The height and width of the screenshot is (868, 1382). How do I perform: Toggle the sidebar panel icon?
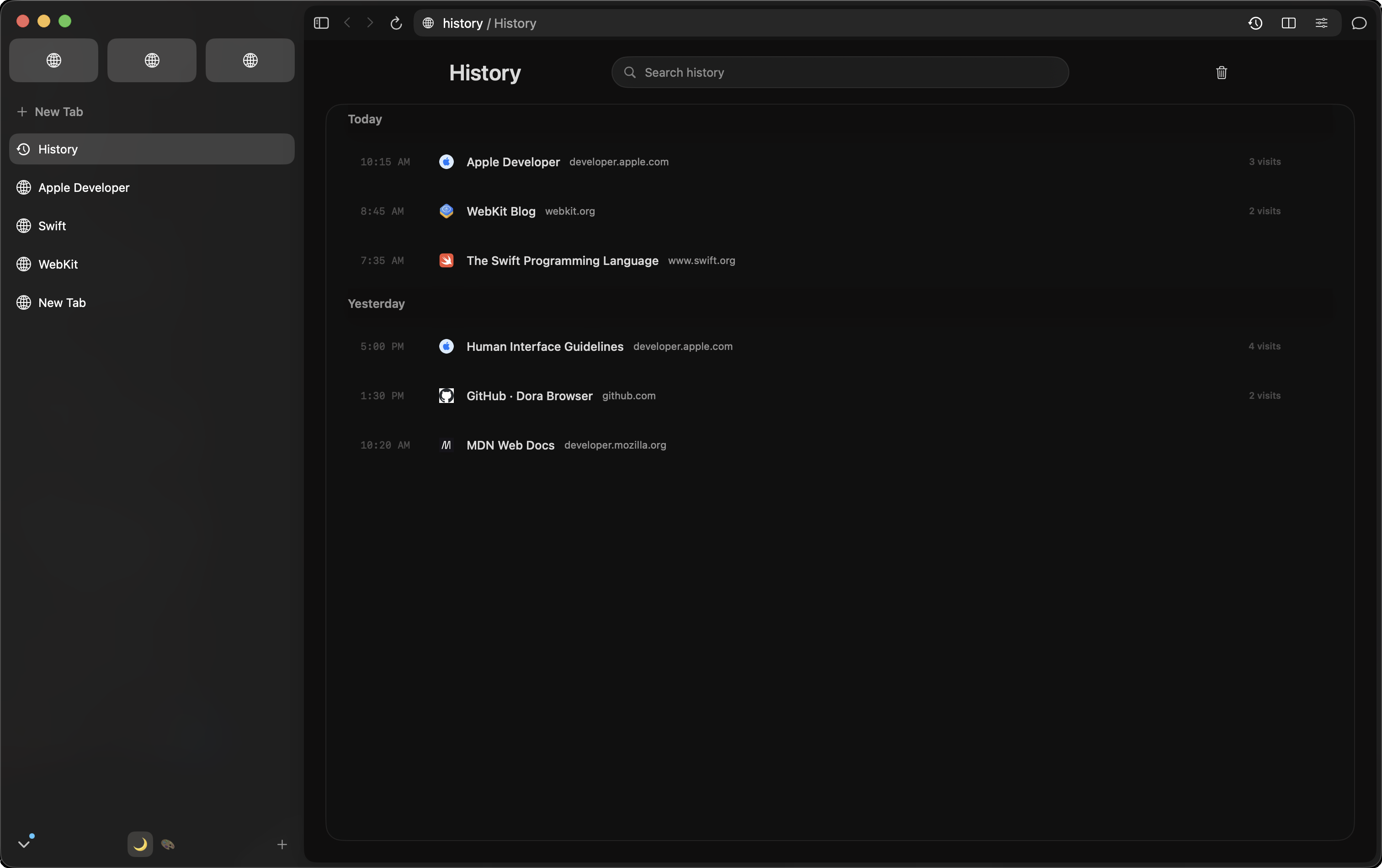[321, 23]
